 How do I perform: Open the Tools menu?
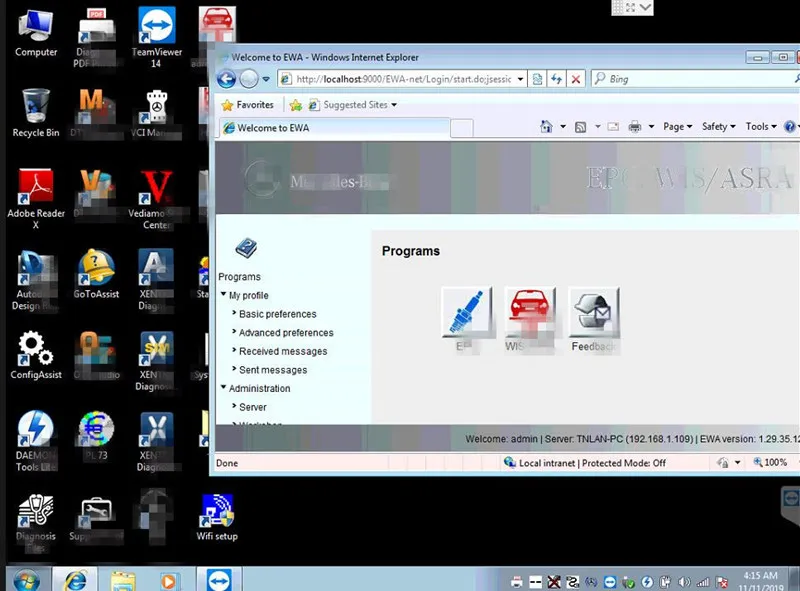click(761, 127)
